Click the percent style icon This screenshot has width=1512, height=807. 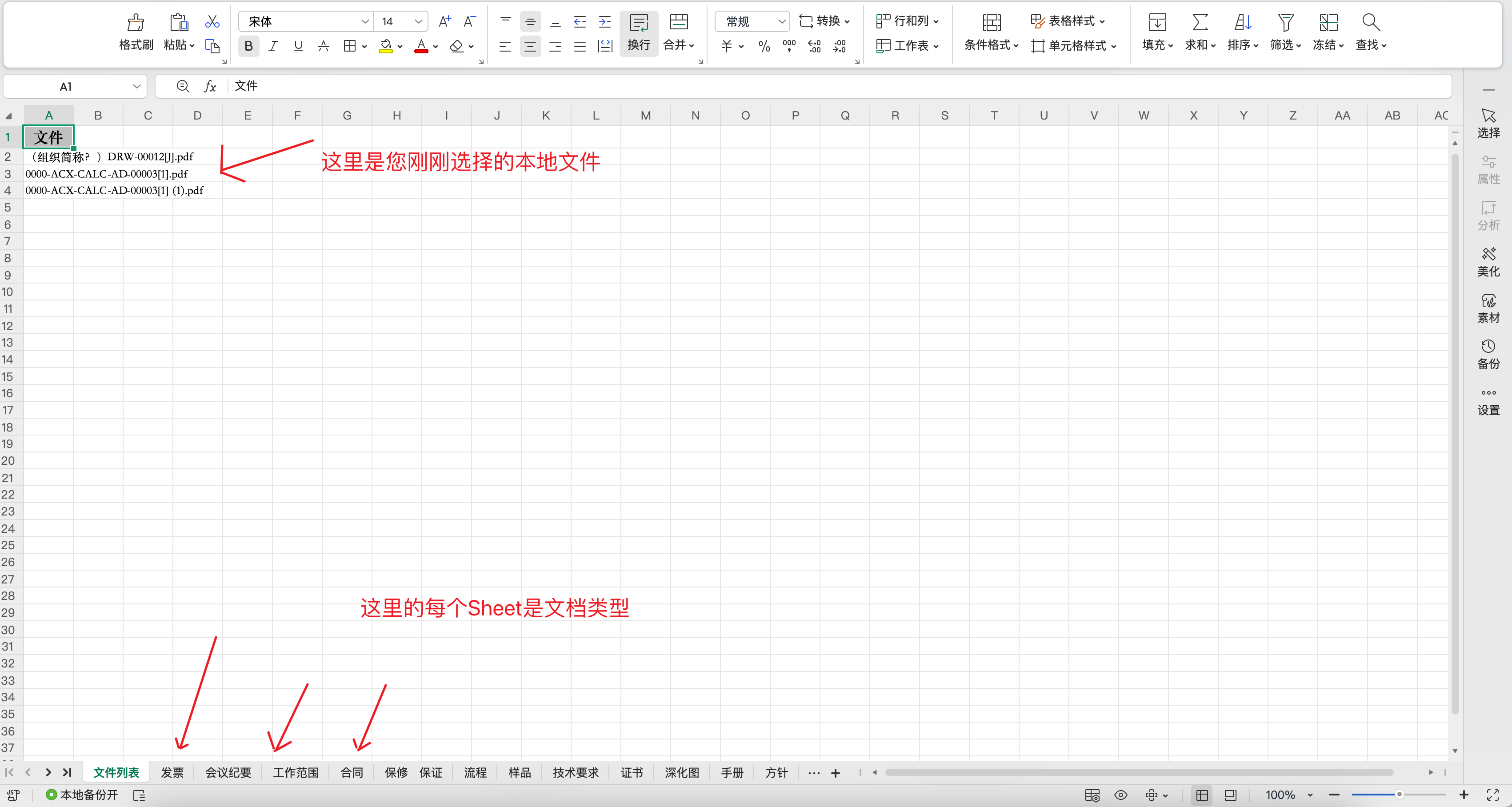764,46
